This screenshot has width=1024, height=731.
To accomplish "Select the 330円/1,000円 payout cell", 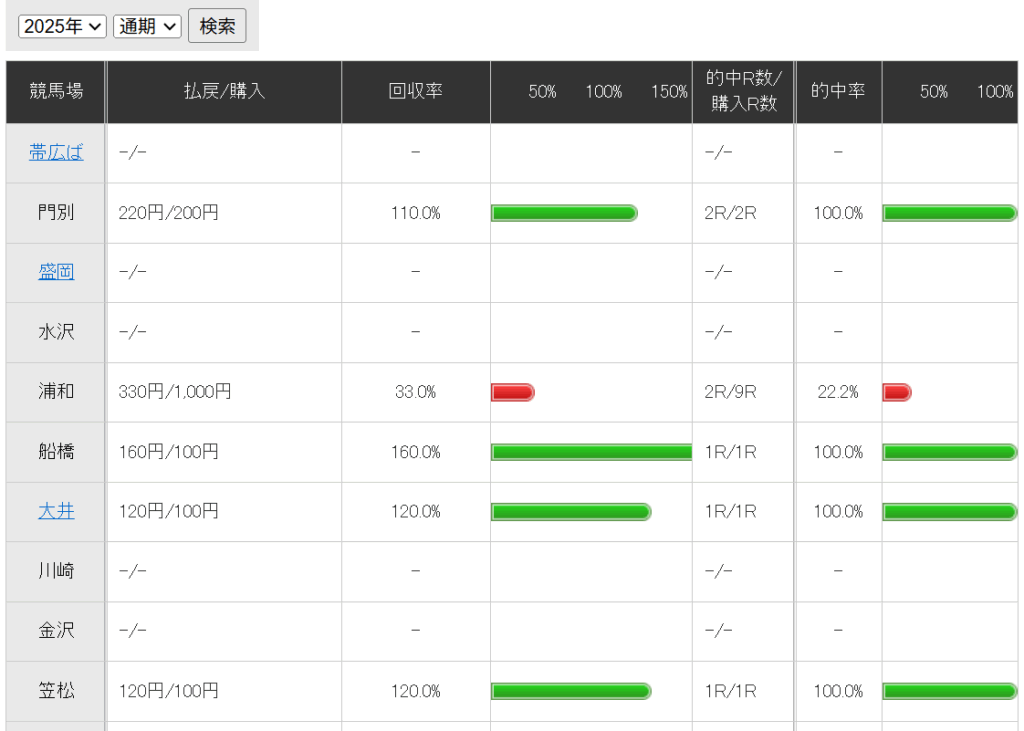I will tap(175, 392).
